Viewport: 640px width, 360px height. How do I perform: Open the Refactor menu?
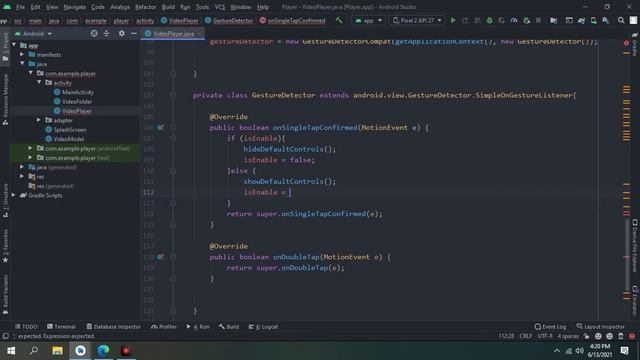pos(146,7)
